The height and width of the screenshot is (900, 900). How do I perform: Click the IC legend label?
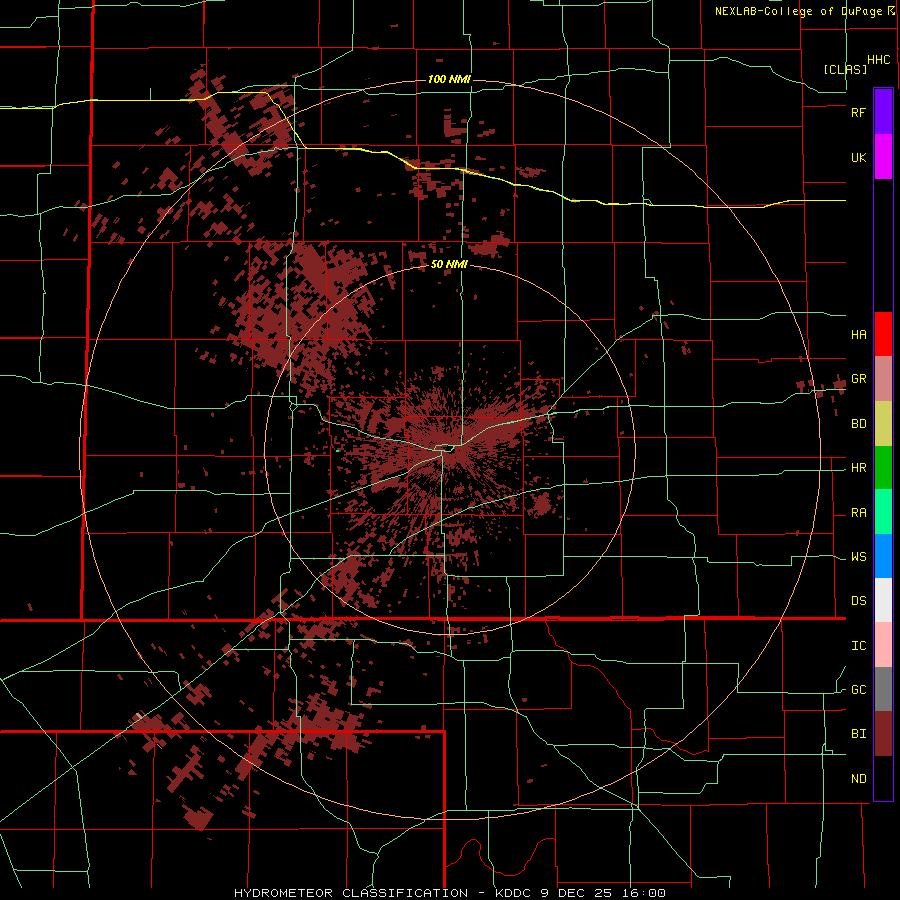pyautogui.click(x=859, y=646)
